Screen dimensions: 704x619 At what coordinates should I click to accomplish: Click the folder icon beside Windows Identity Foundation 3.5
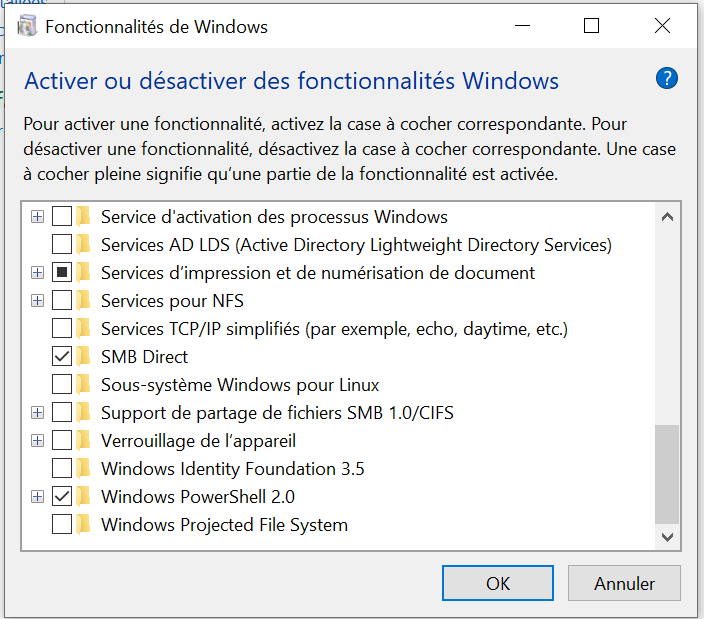pos(83,469)
